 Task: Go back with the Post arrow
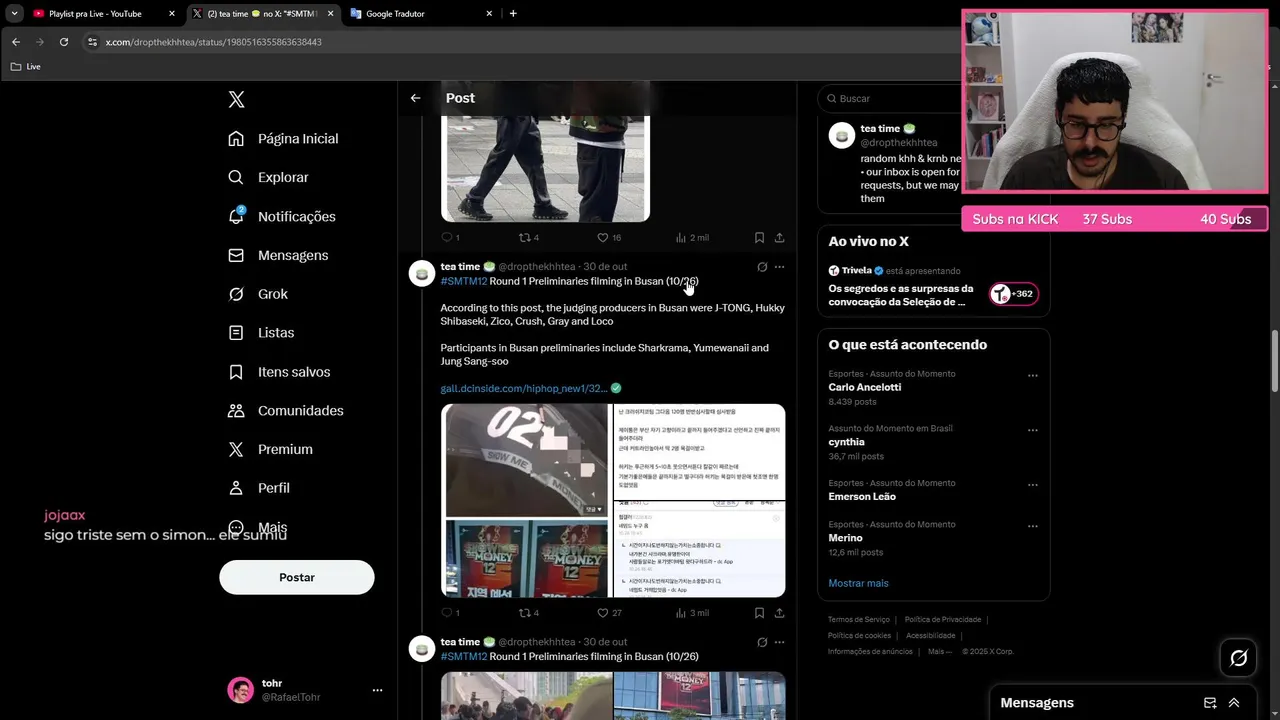click(415, 98)
